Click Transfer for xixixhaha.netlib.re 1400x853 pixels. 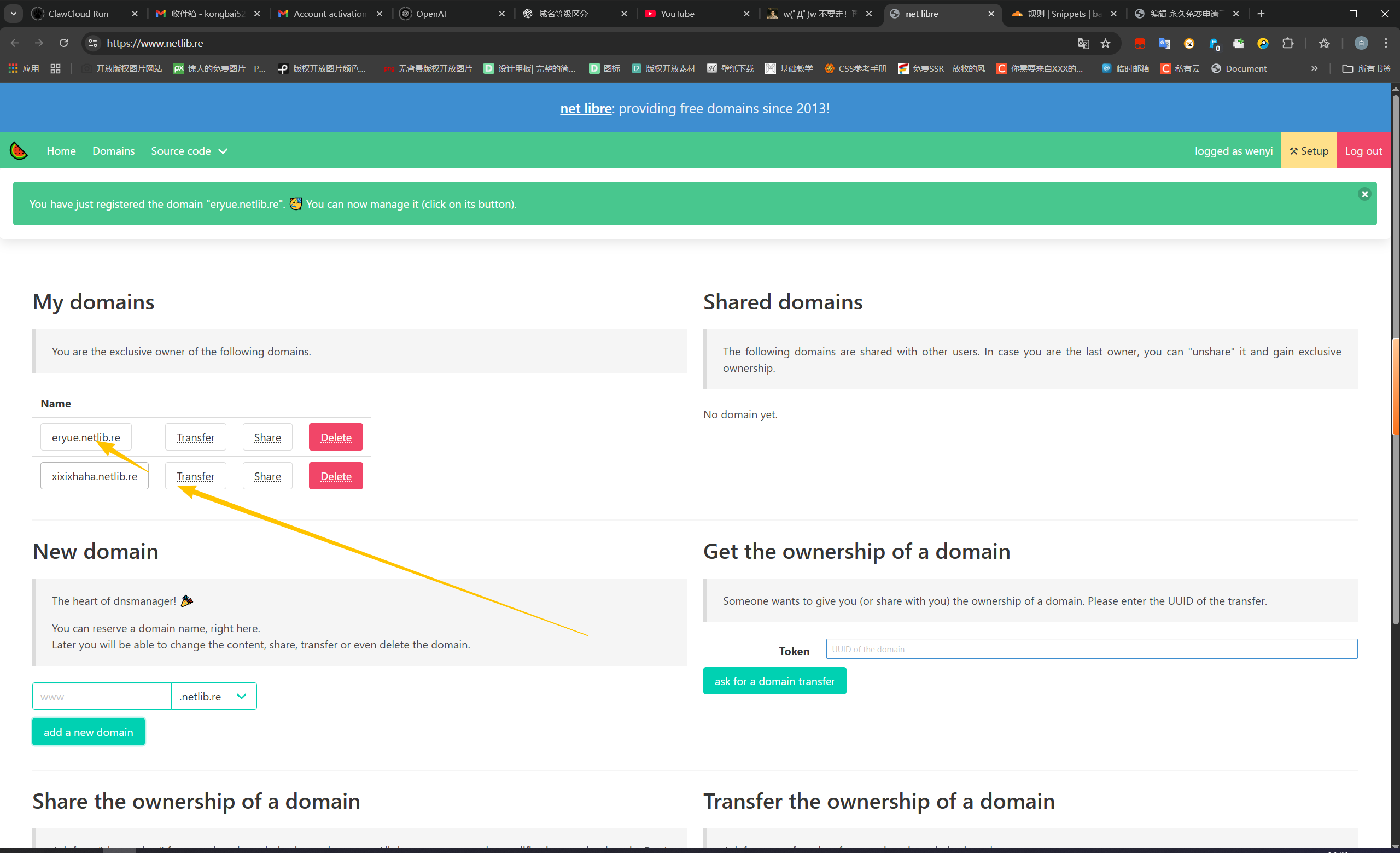point(195,476)
